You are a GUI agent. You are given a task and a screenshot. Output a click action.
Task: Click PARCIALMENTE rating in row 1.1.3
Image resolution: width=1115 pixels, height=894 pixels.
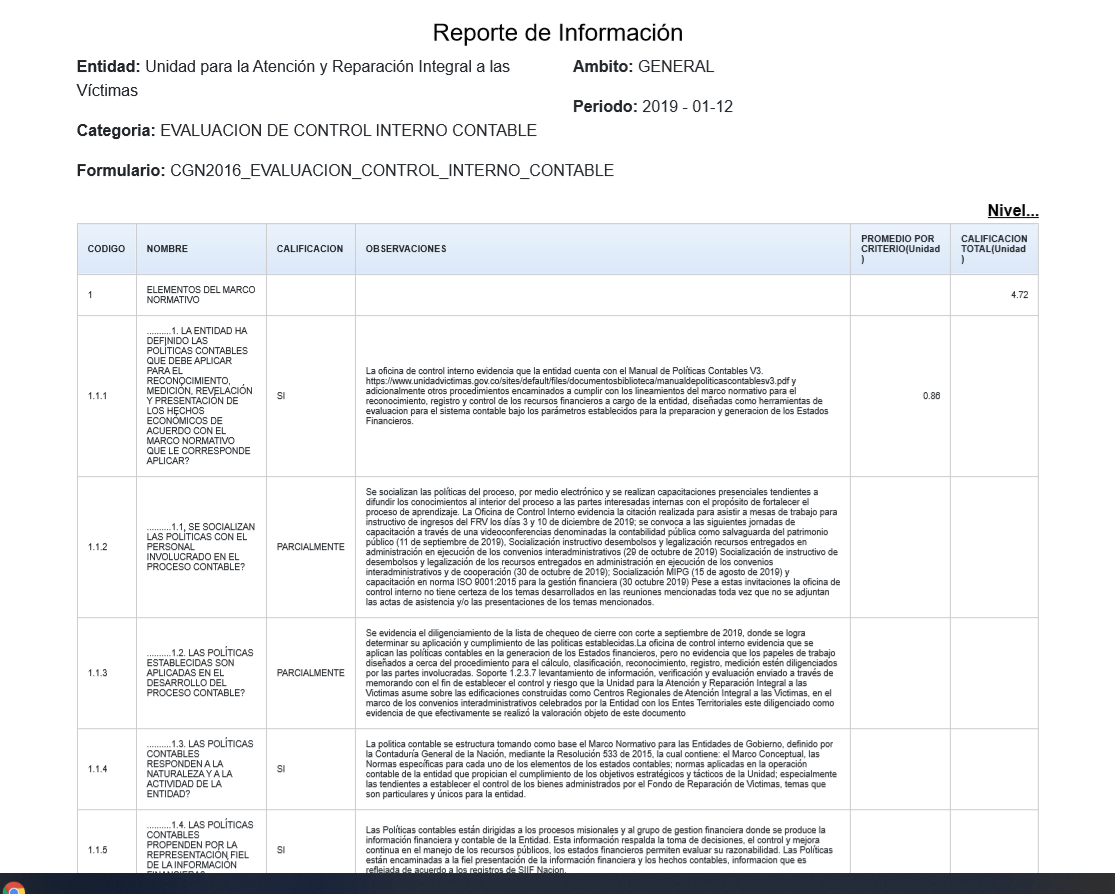311,673
